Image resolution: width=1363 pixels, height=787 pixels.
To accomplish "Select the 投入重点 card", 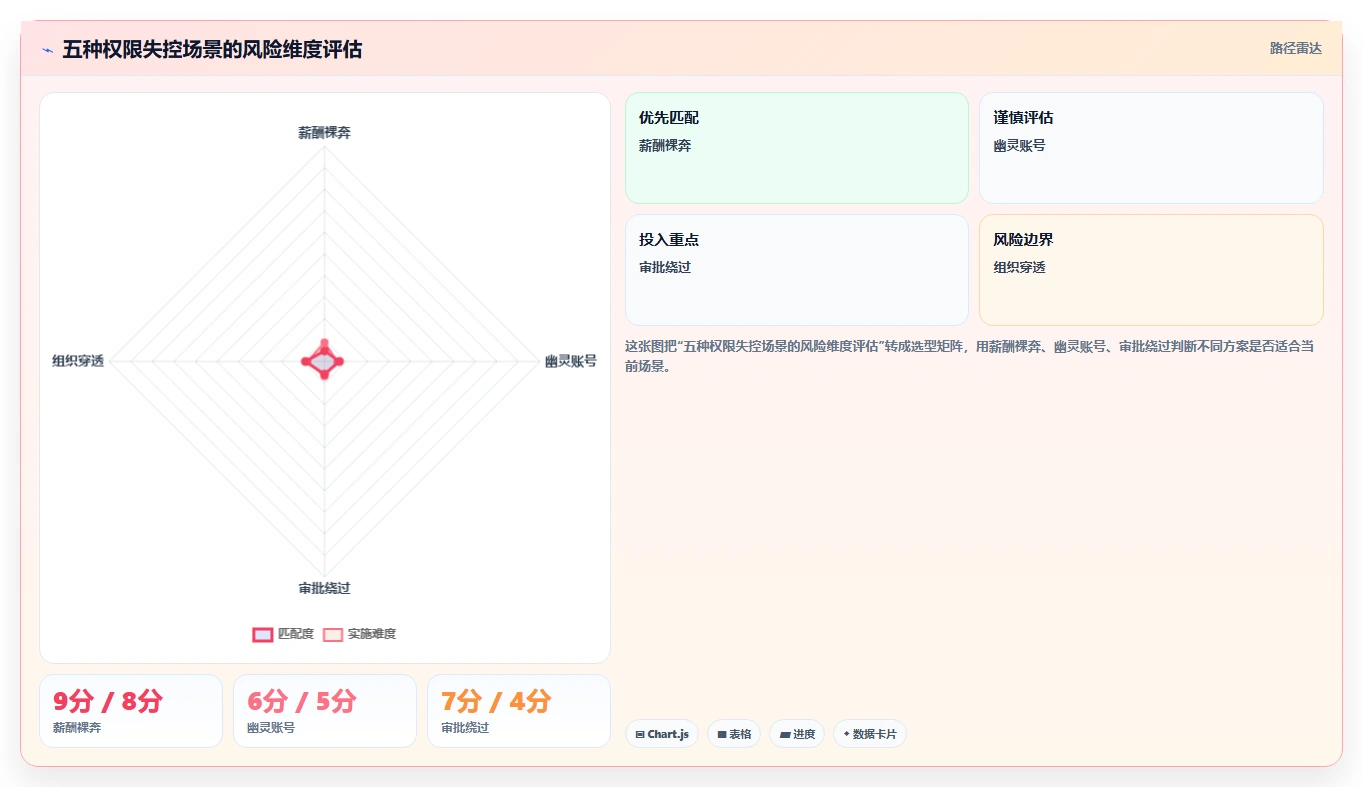I will pyautogui.click(x=797, y=270).
